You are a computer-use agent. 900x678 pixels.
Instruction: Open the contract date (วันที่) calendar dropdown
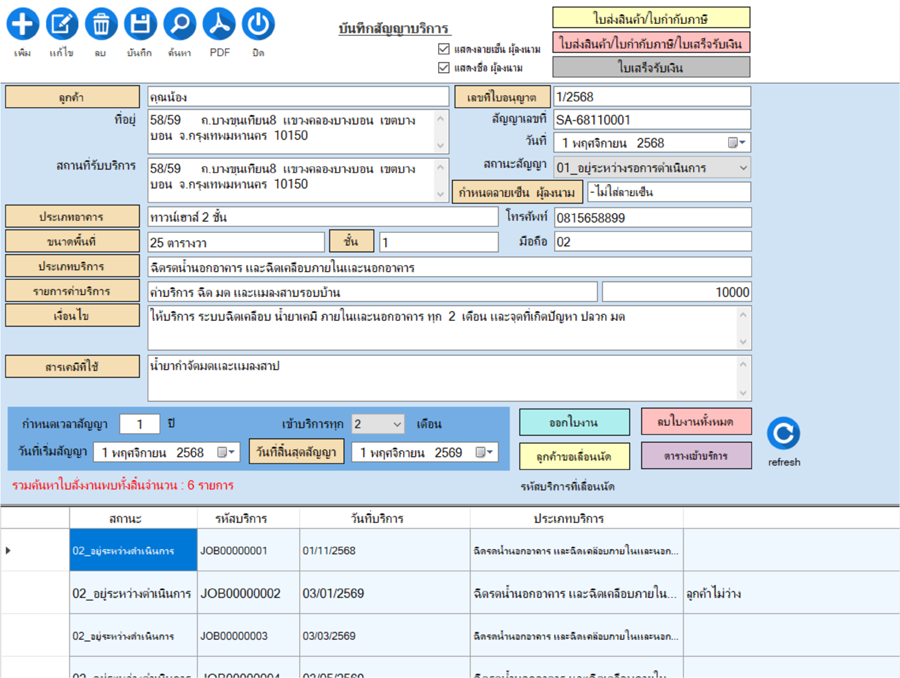click(x=736, y=143)
